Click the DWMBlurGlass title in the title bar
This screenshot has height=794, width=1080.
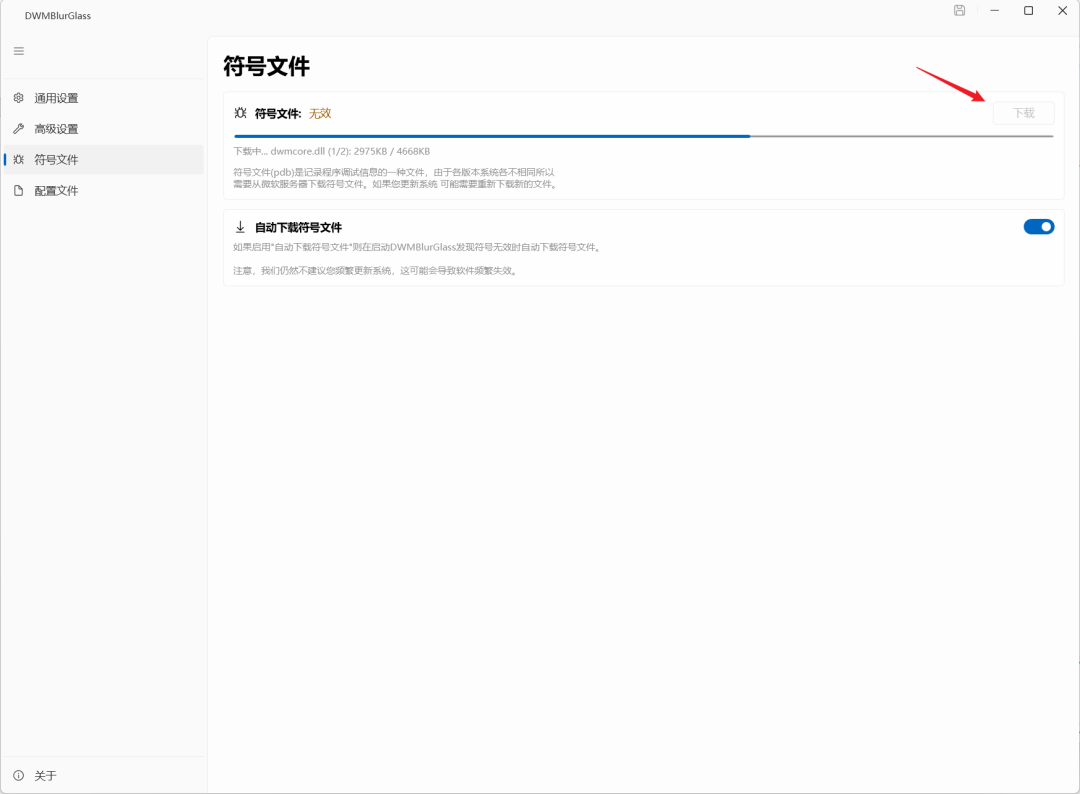click(x=57, y=15)
